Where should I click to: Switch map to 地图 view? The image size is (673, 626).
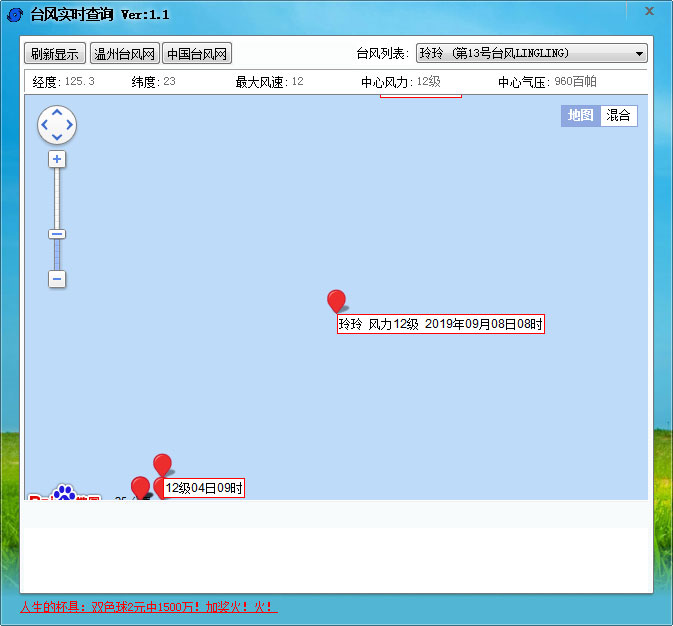(580, 115)
